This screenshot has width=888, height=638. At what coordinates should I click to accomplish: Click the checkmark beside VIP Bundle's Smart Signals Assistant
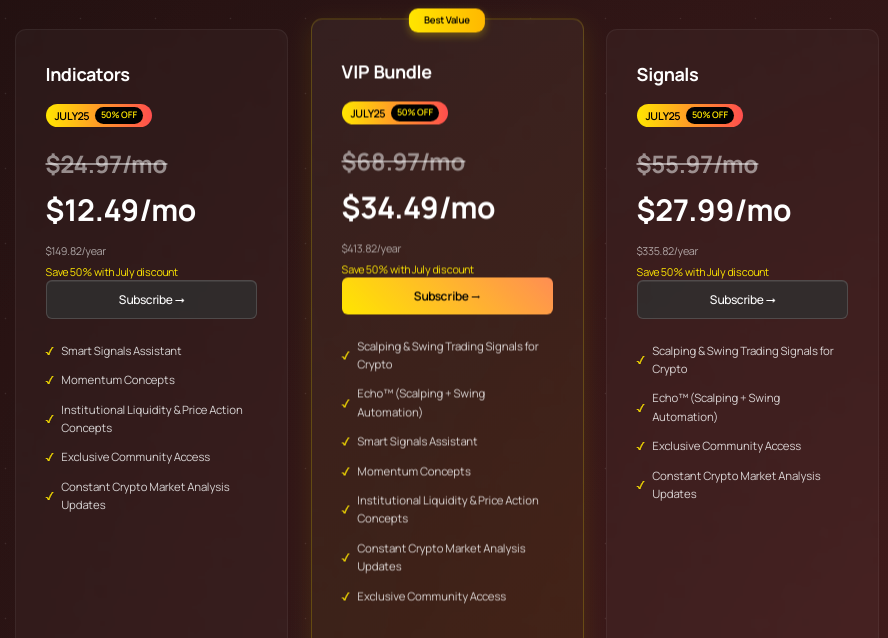click(x=345, y=442)
